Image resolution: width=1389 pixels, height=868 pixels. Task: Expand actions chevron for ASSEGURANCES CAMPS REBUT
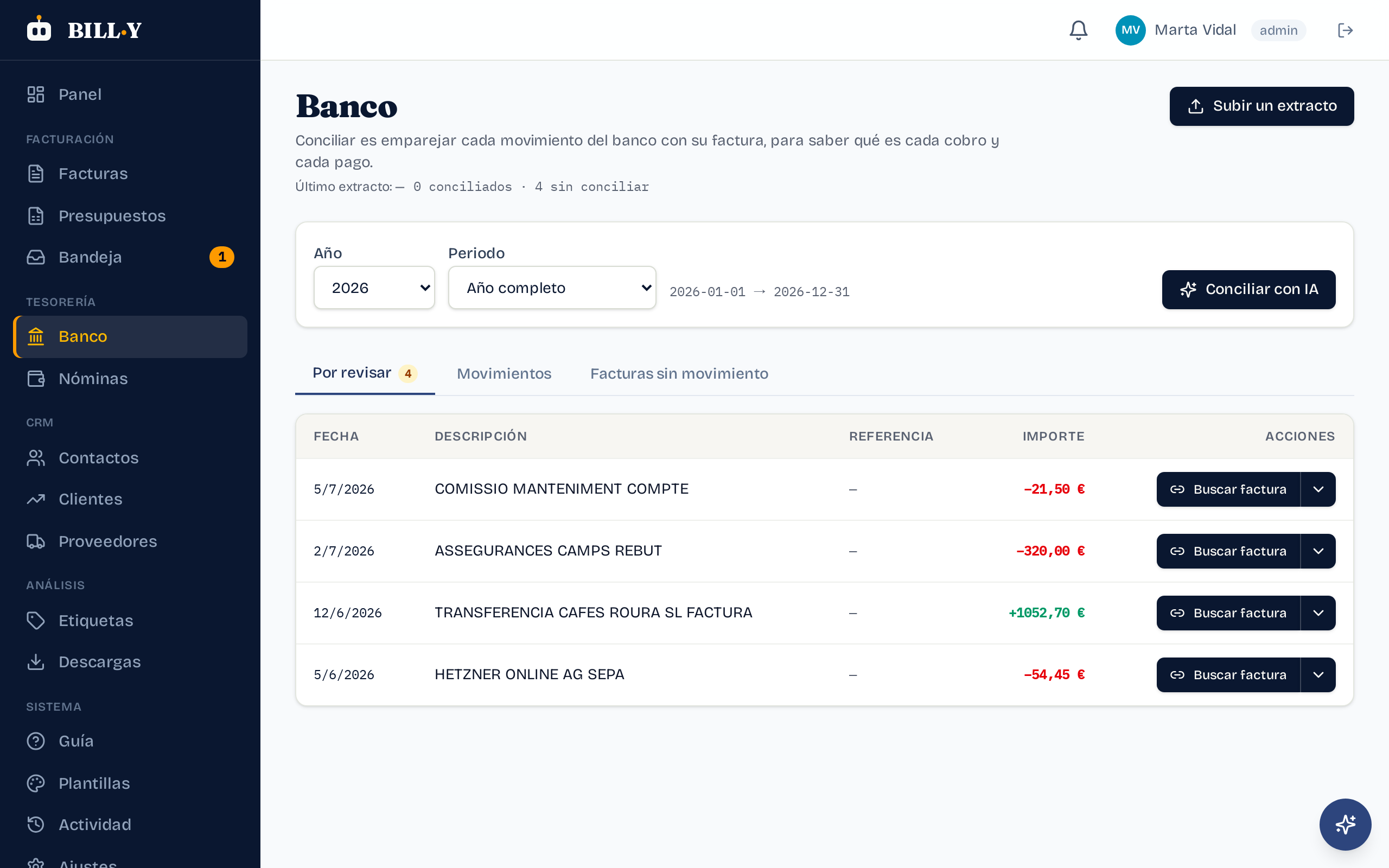tap(1318, 551)
